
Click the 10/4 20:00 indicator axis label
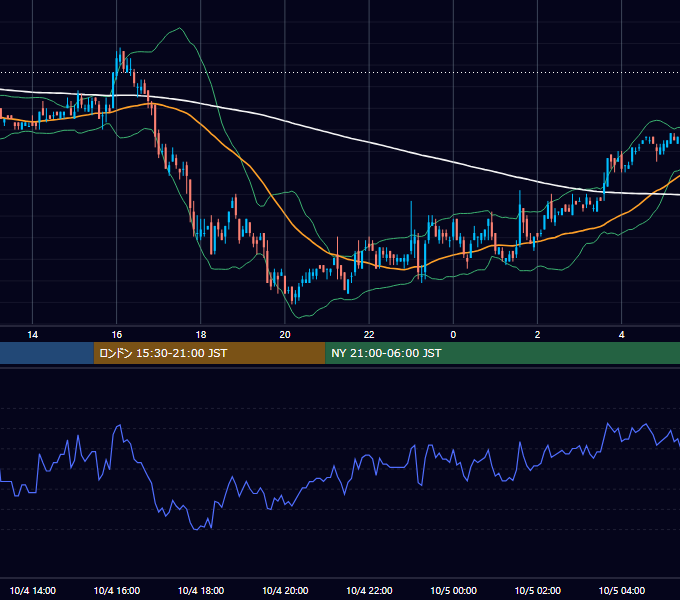[285, 590]
